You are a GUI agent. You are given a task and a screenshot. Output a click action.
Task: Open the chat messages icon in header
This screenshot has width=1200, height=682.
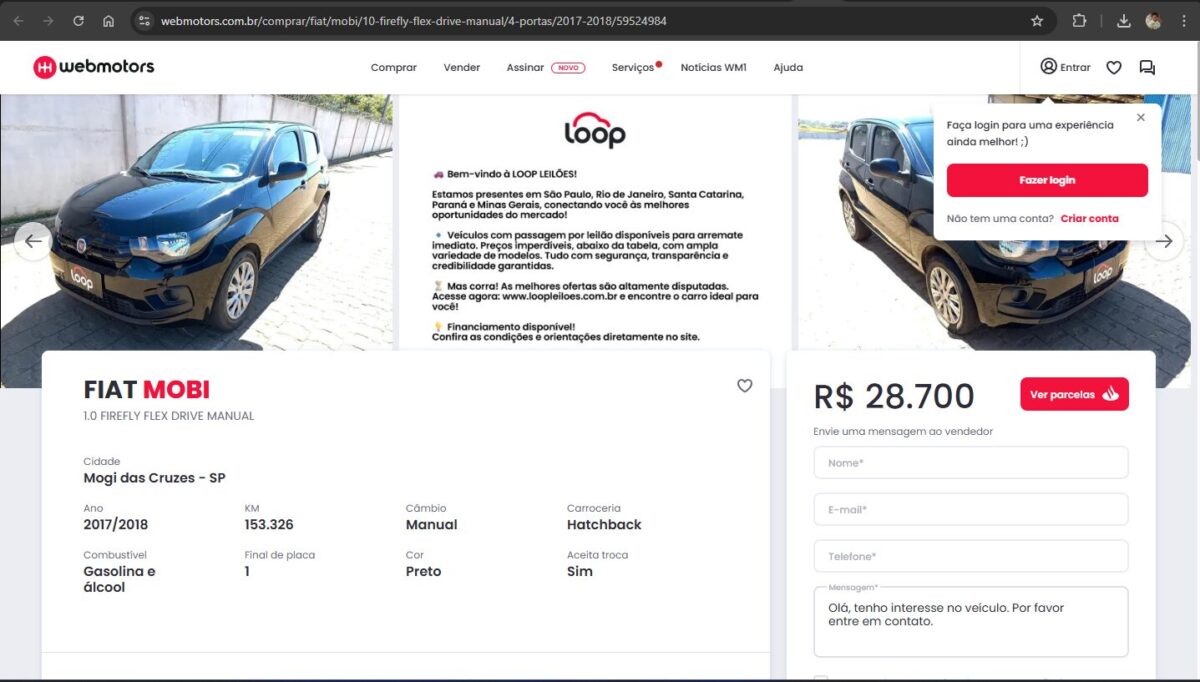coord(1147,67)
